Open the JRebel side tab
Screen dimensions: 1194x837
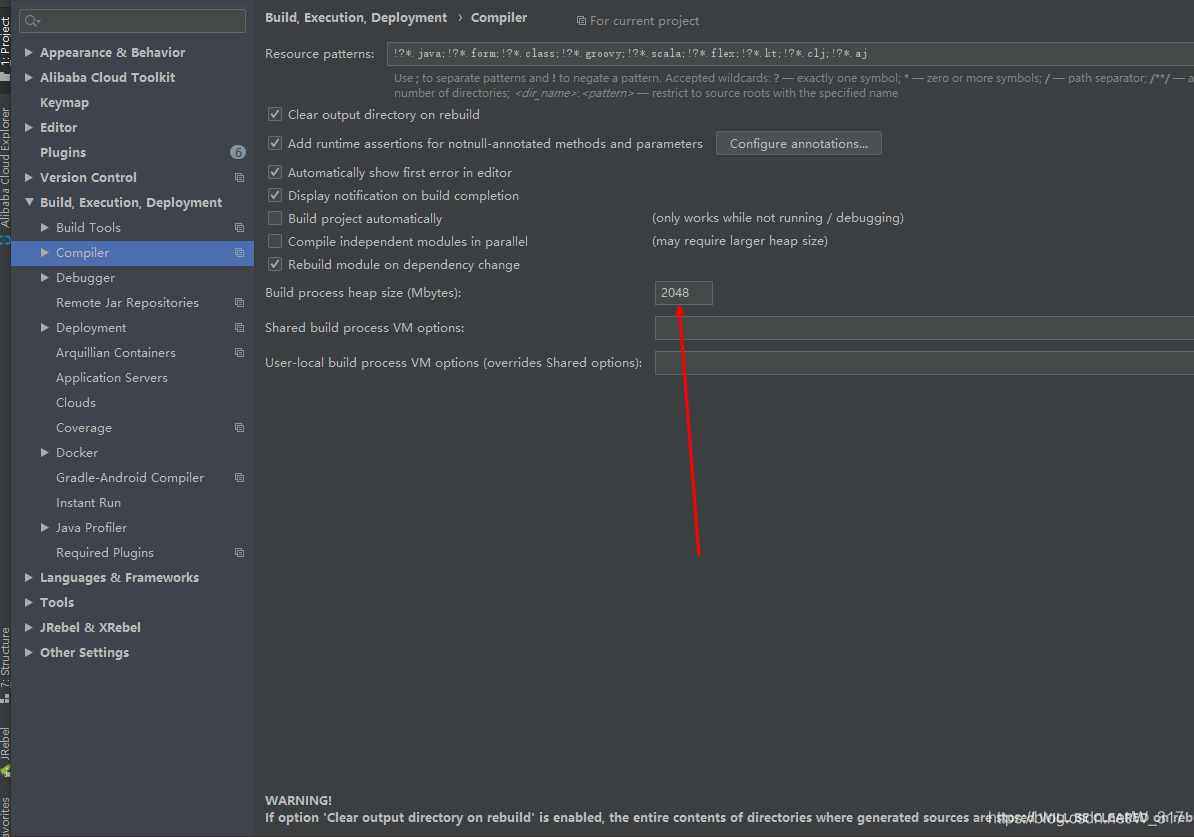click(5, 752)
